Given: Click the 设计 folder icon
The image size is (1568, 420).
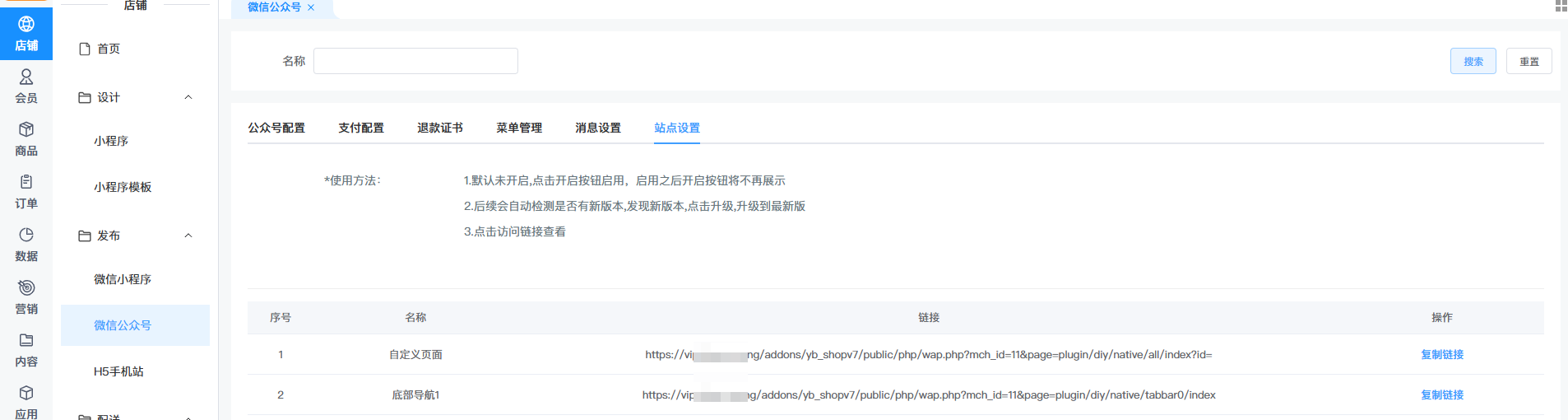Looking at the screenshot, I should click(x=84, y=97).
